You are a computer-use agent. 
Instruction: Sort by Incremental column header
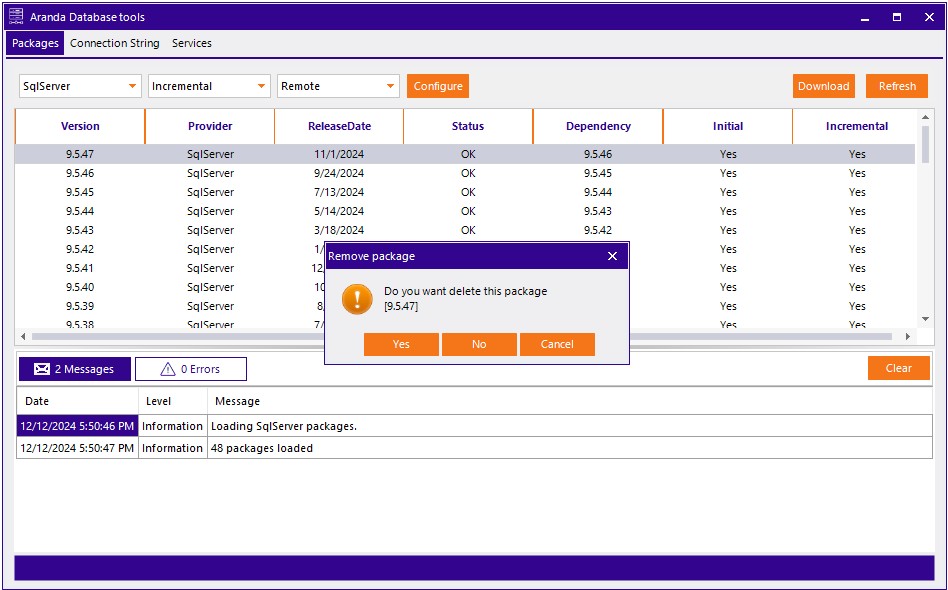857,126
